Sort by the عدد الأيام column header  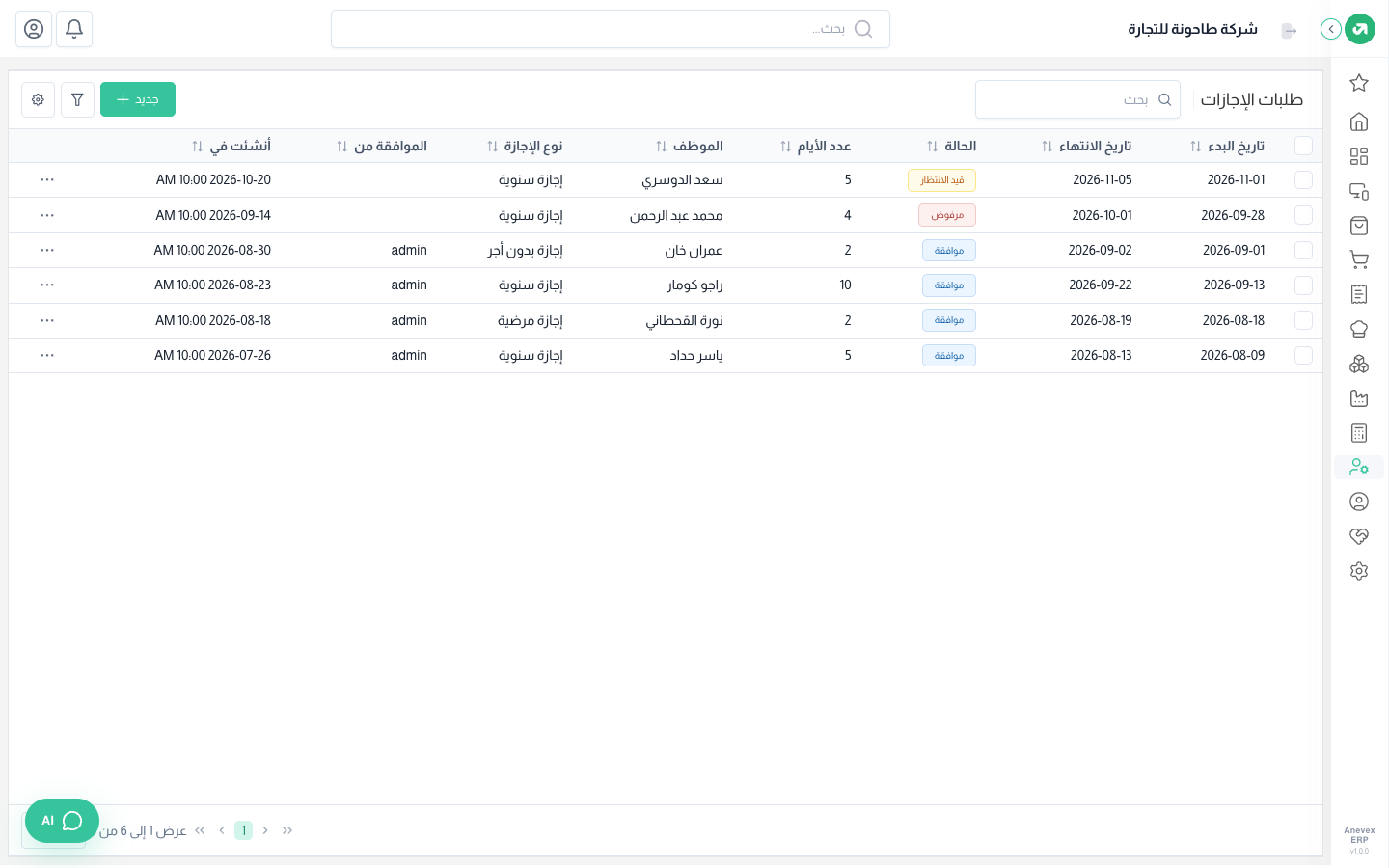815,147
